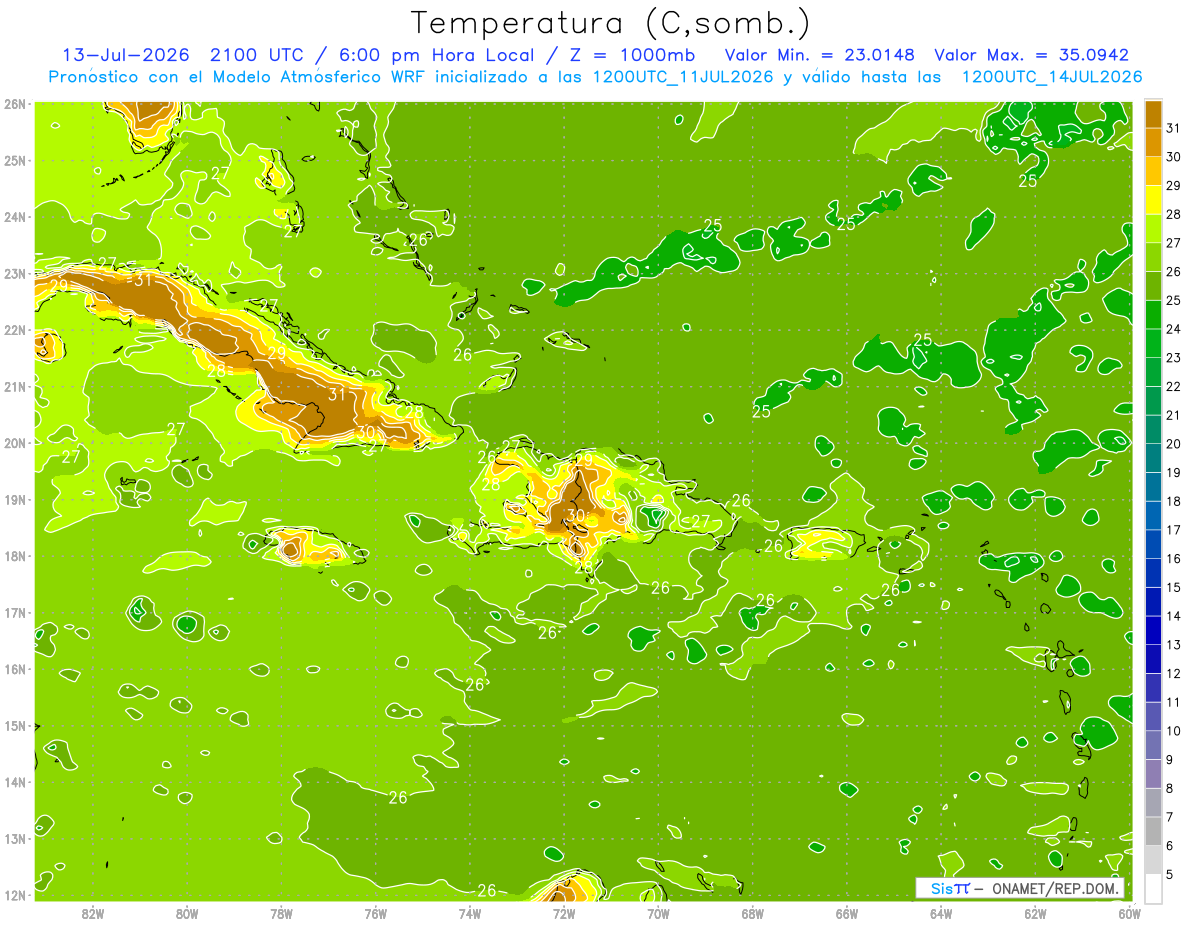This screenshot has width=1200, height=927.
Task: Click the "14N" latitude axis label
Action: point(15,782)
